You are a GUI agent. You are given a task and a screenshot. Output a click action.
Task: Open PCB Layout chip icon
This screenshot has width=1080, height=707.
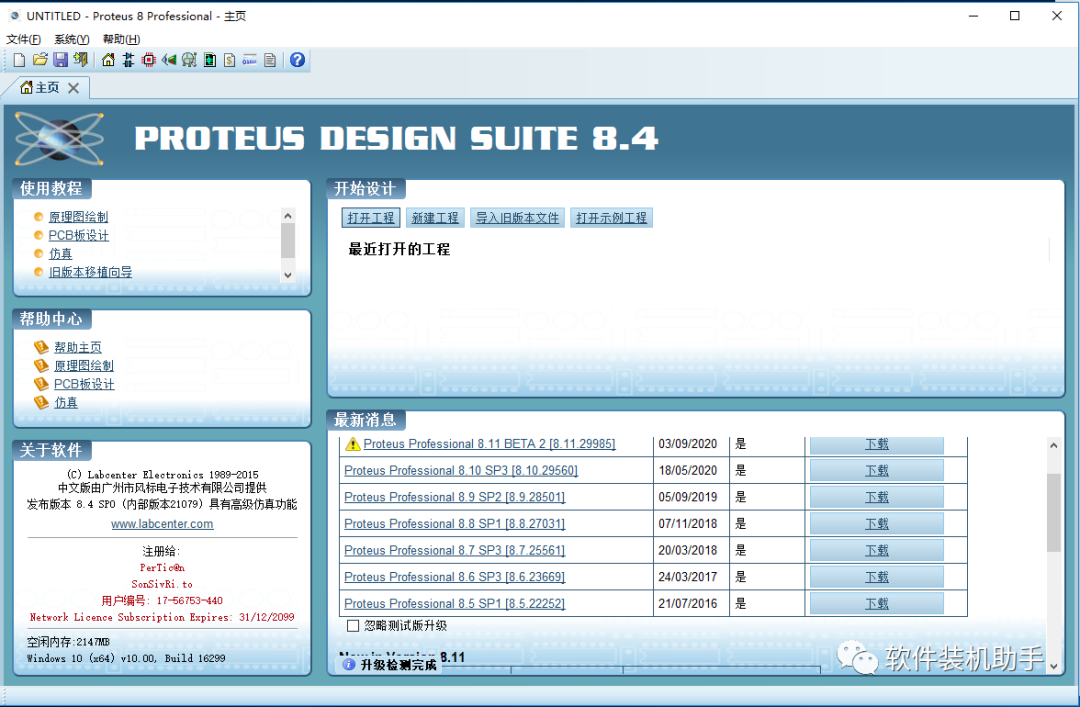(x=149, y=60)
